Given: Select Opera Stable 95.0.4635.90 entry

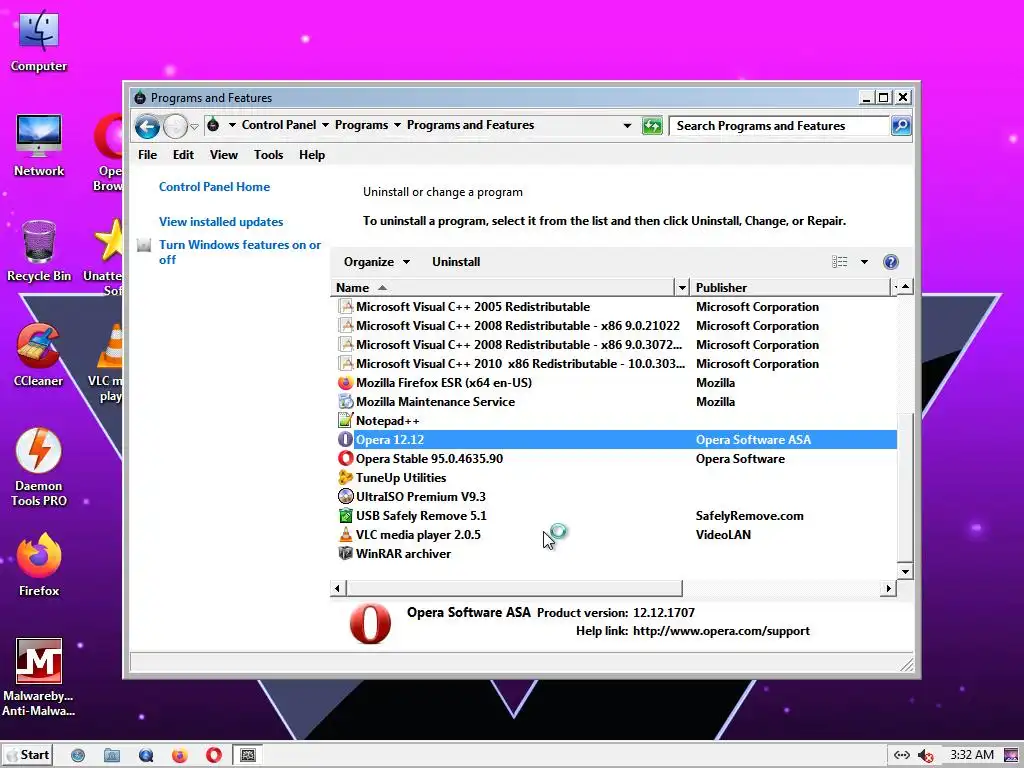Looking at the screenshot, I should click(614, 458).
